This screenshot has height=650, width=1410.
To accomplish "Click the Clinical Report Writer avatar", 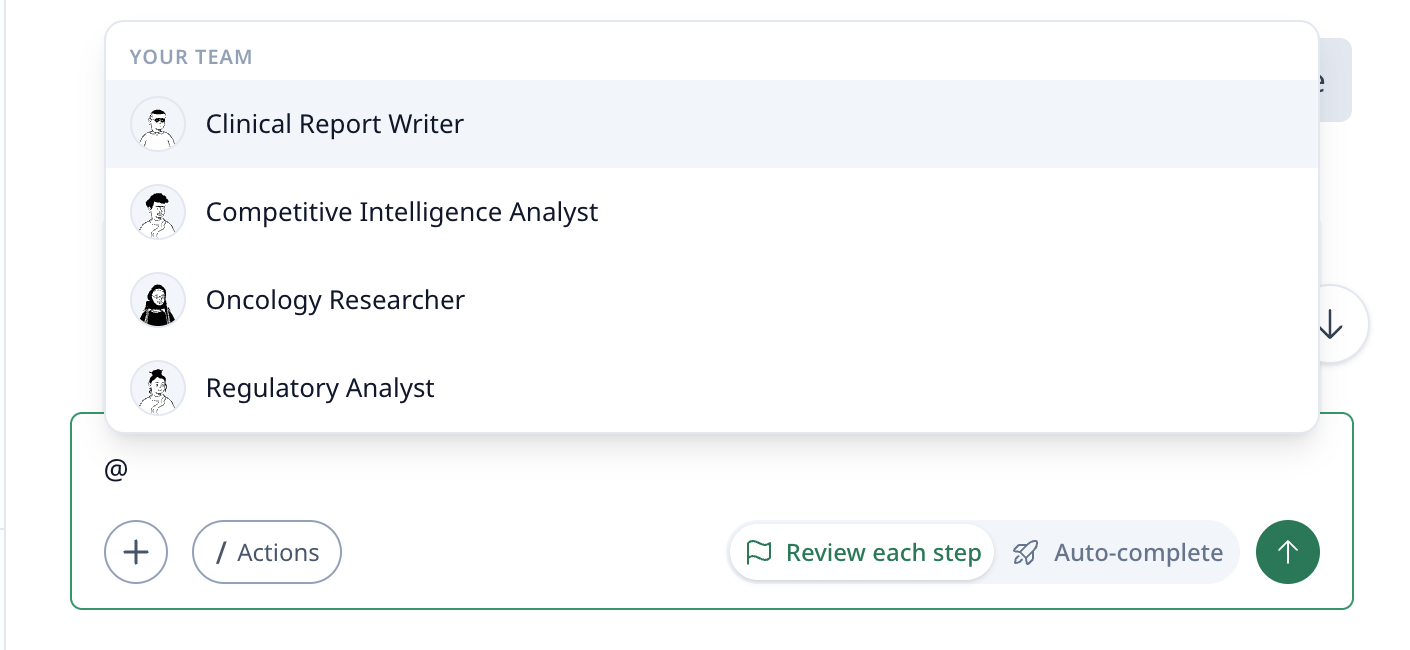I will pos(158,124).
